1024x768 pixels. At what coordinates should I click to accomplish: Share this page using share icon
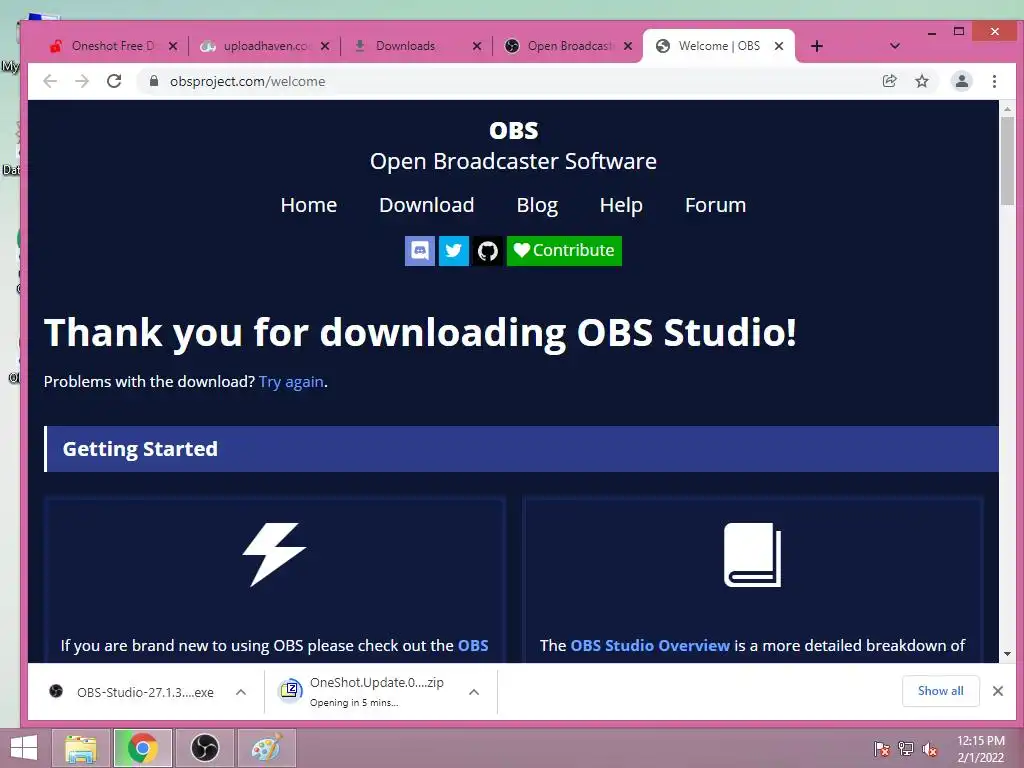[889, 81]
